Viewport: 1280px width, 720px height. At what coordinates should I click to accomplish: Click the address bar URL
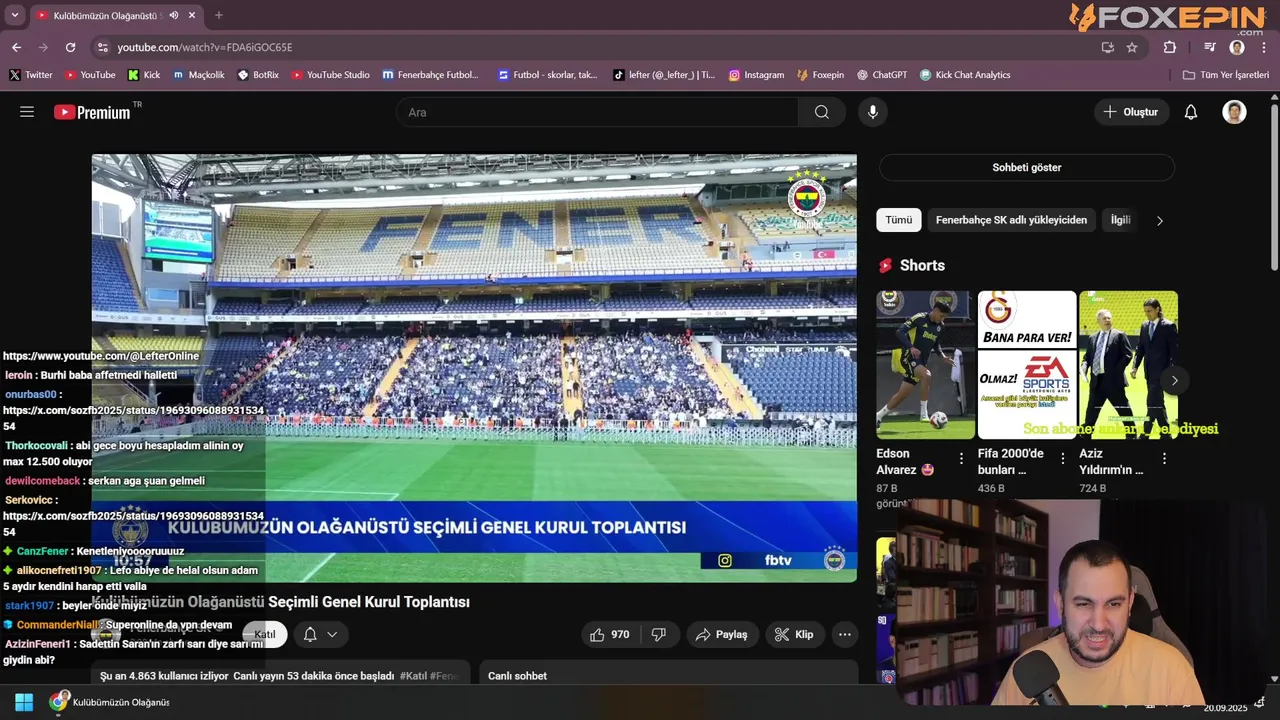coord(205,47)
